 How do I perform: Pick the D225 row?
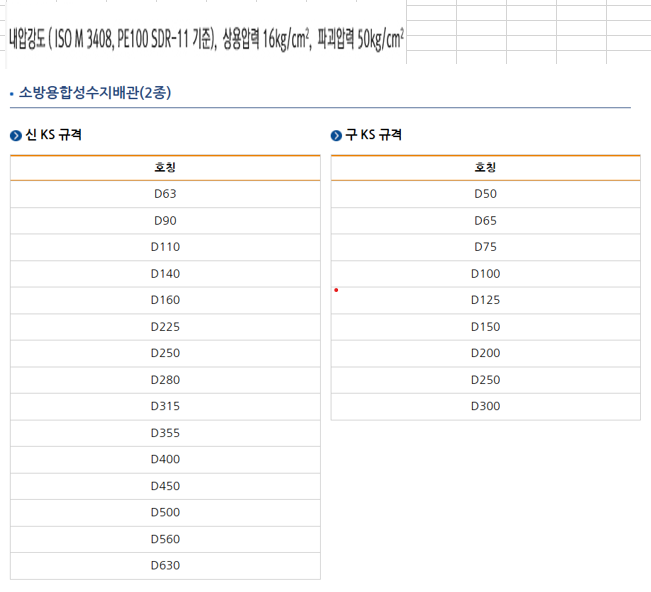[x=165, y=326]
